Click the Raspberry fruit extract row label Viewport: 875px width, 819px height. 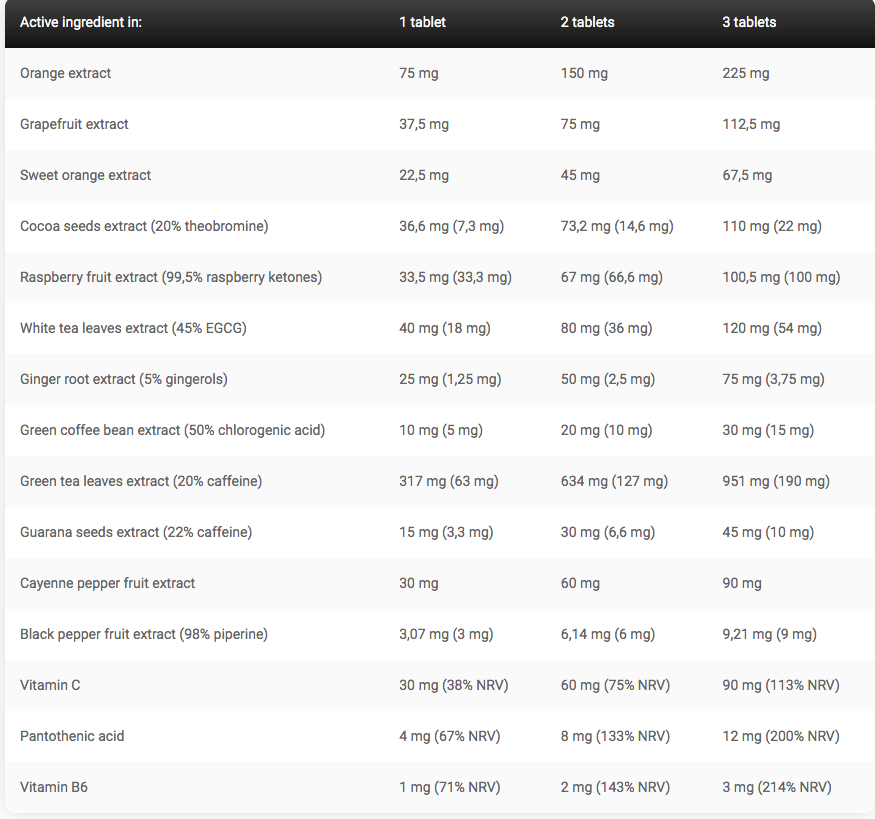pos(171,277)
